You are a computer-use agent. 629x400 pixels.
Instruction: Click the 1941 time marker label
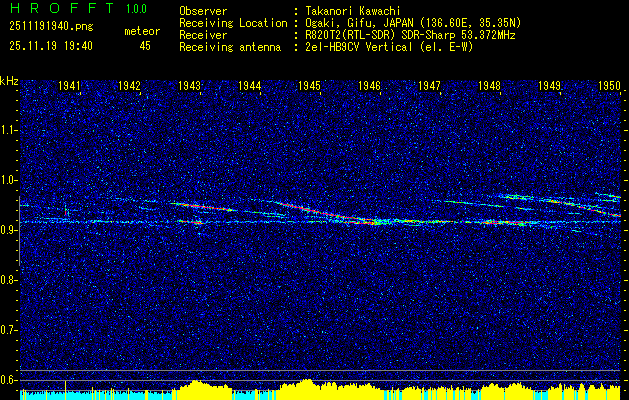tap(69, 86)
